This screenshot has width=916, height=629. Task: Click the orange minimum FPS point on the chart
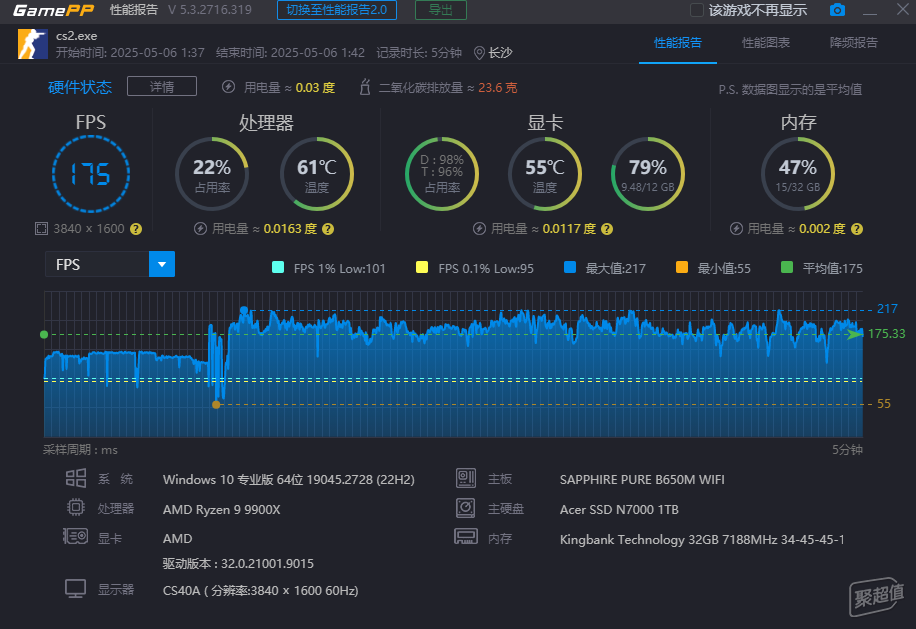(x=216, y=404)
